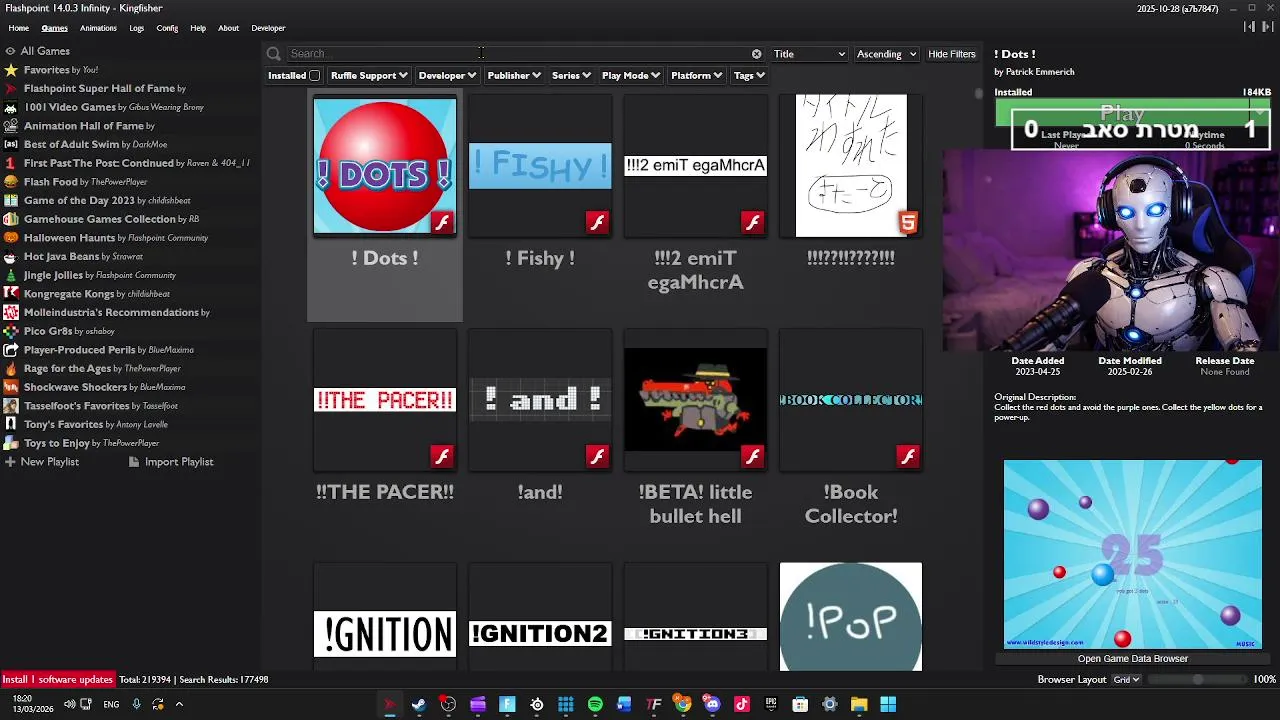This screenshot has width=1280, height=720.
Task: Click the plus icon for New Playlist
Action: pos(10,462)
